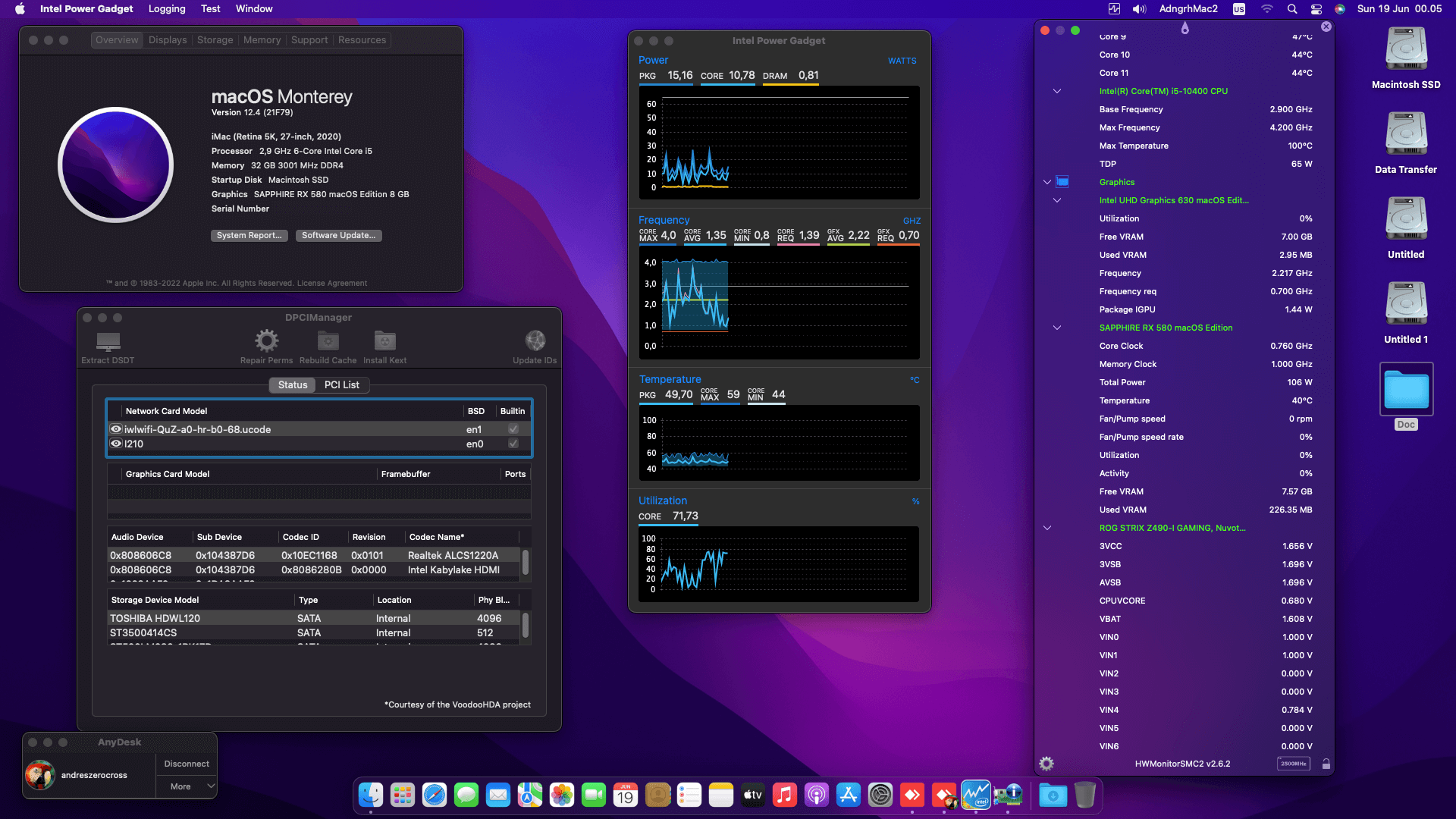
Task: Toggle visibility of iwlwifi network card entry
Action: (x=115, y=428)
